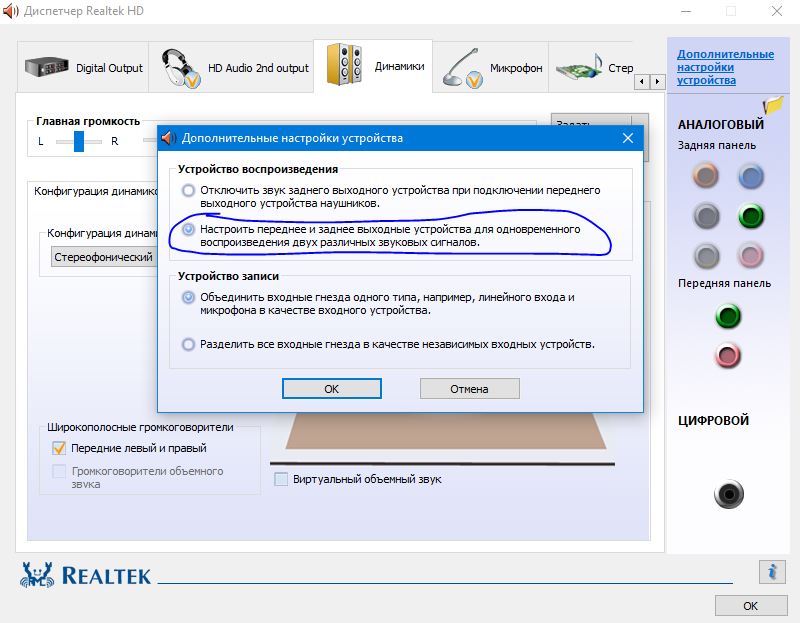Click Отмена in the dialog
Viewport: 800px width, 623px height.
[469, 389]
